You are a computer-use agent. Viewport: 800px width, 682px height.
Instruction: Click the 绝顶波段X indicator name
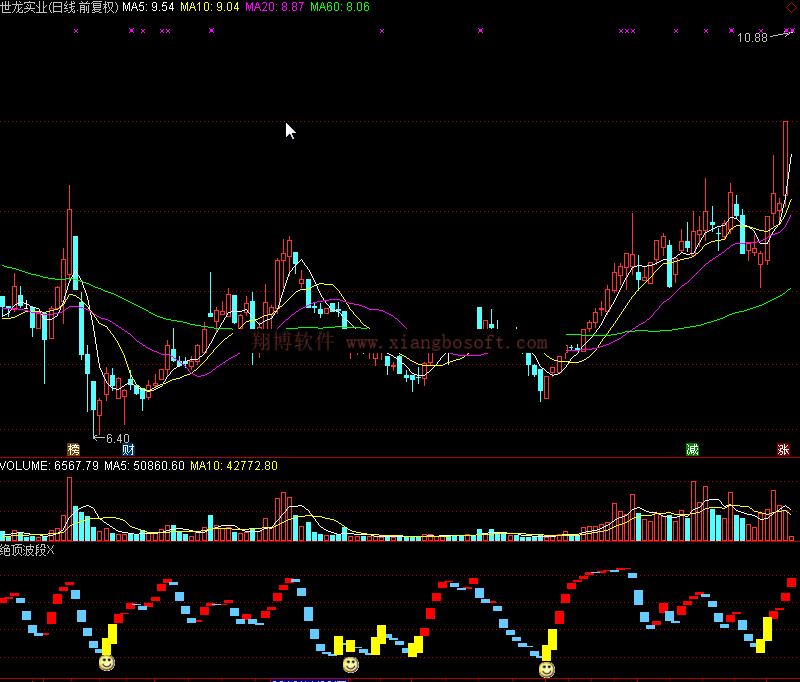click(27, 550)
